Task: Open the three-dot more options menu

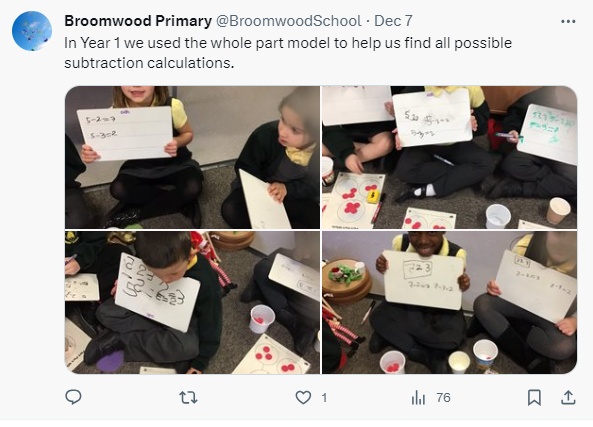Action: (568, 22)
